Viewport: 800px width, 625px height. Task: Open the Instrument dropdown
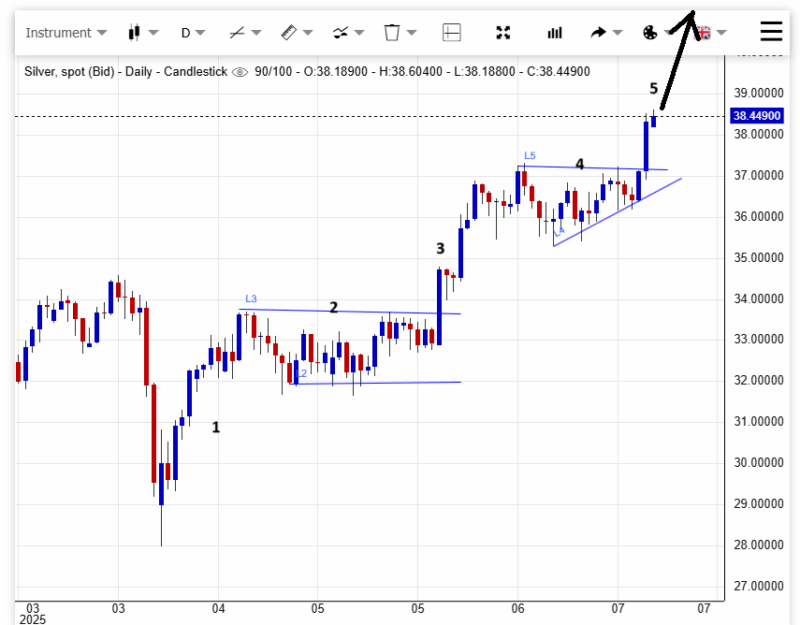pyautogui.click(x=65, y=32)
